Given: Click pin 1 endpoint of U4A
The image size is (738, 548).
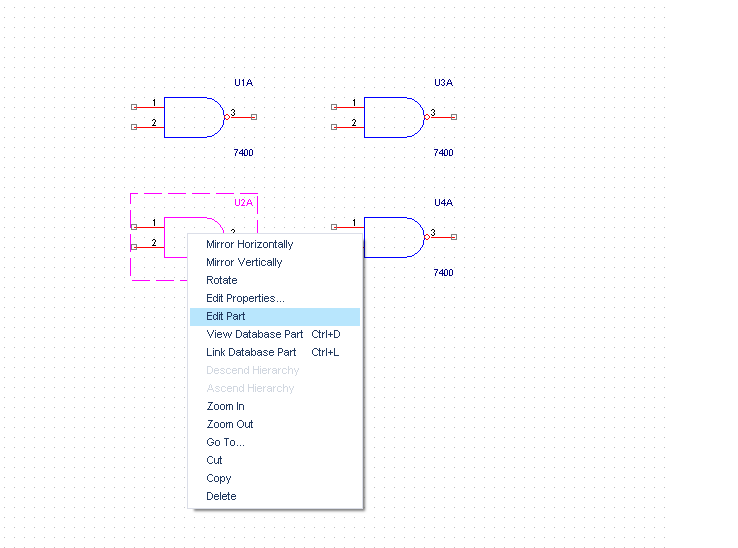Looking at the screenshot, I should pyautogui.click(x=334, y=227).
